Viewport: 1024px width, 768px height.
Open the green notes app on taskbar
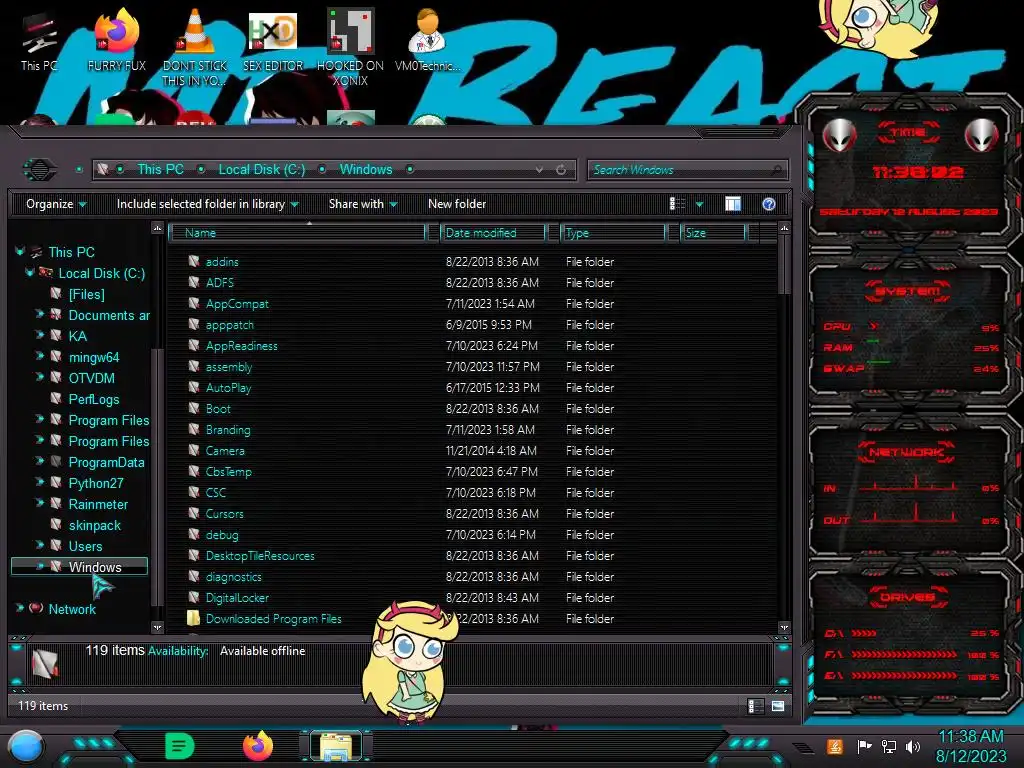tap(180, 746)
